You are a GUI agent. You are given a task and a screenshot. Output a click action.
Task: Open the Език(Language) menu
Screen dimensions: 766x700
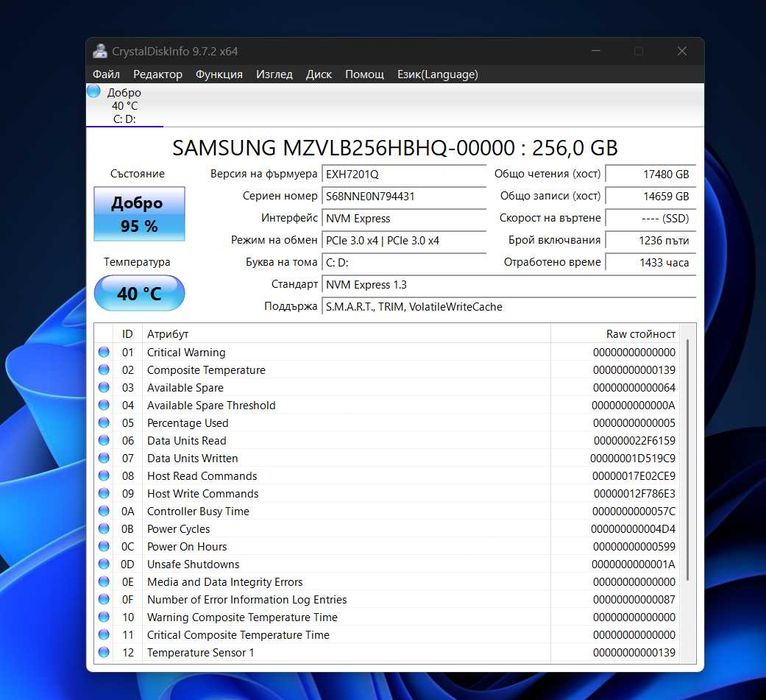tap(438, 74)
